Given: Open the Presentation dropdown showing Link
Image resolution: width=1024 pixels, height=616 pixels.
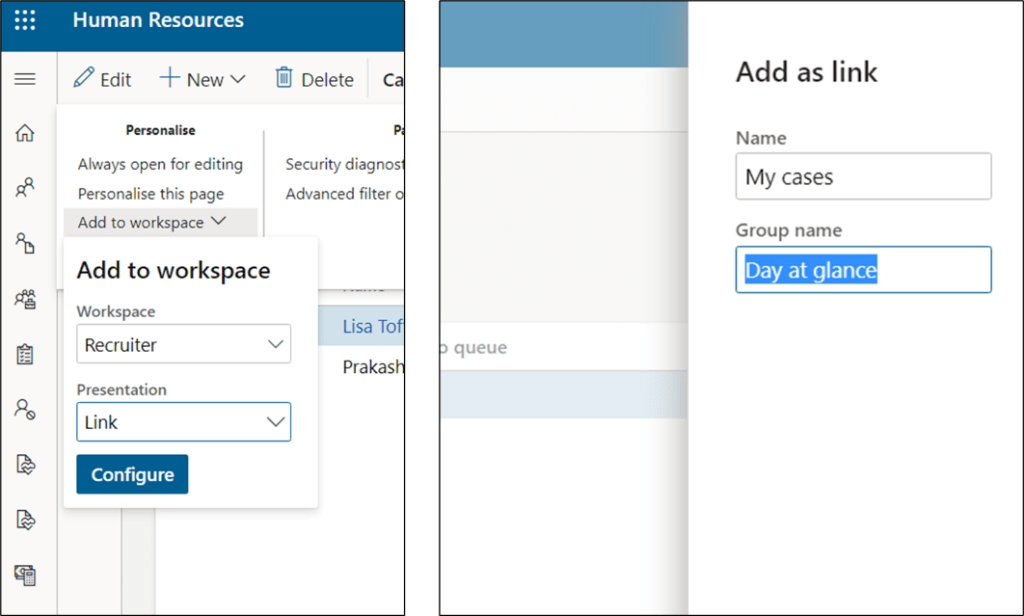Looking at the screenshot, I should coord(183,422).
